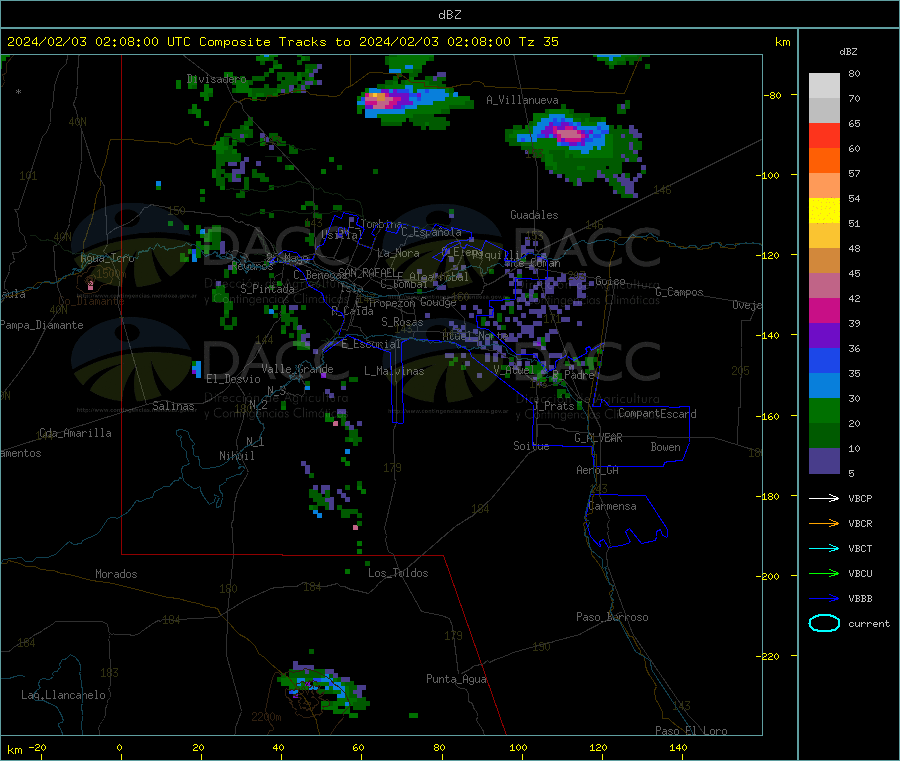Click the storm cell north of Los_Toldos label
This screenshot has width=900, height=761.
pos(356,527)
